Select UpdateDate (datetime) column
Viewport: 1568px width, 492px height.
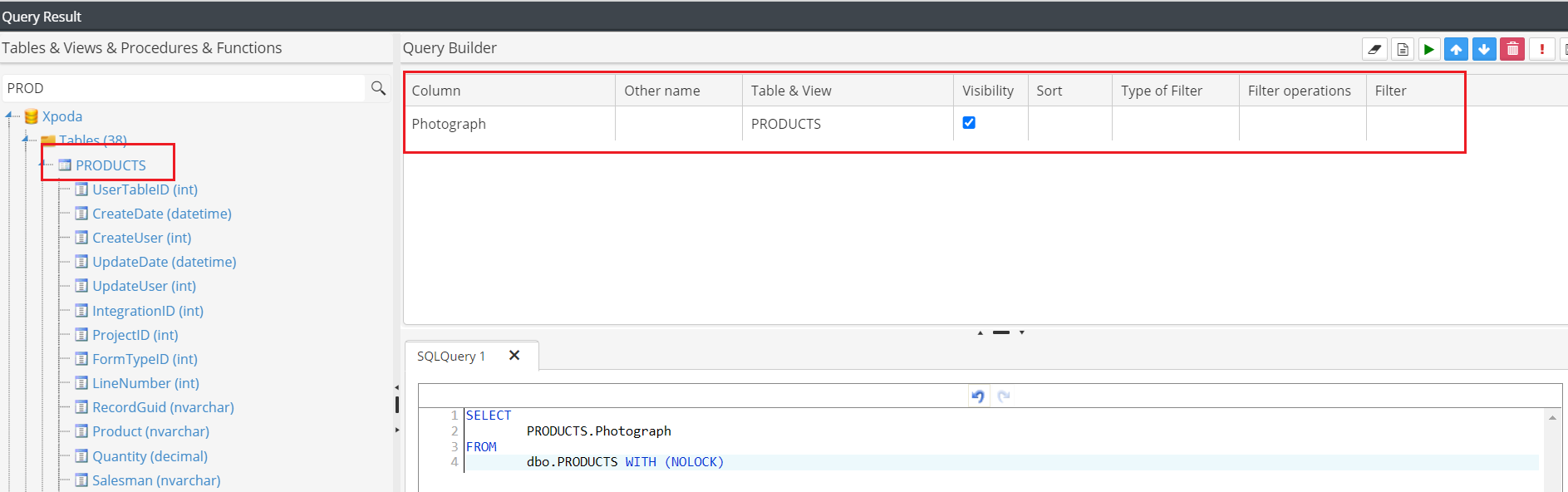tap(165, 262)
